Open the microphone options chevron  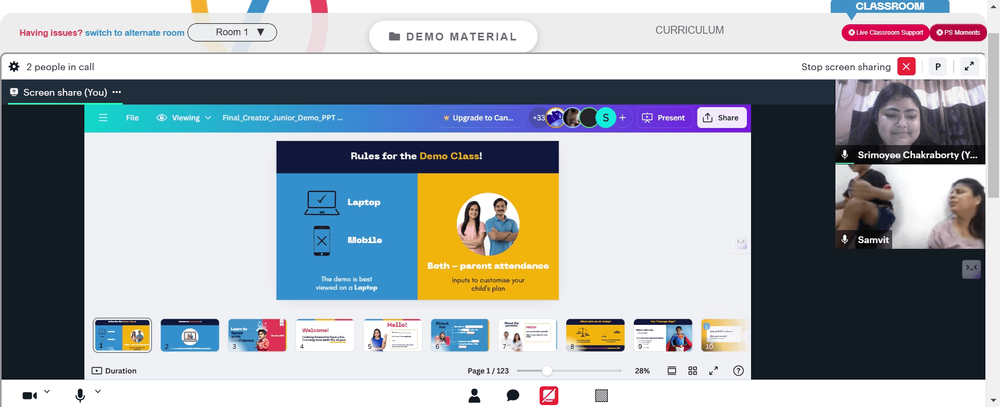[98, 391]
